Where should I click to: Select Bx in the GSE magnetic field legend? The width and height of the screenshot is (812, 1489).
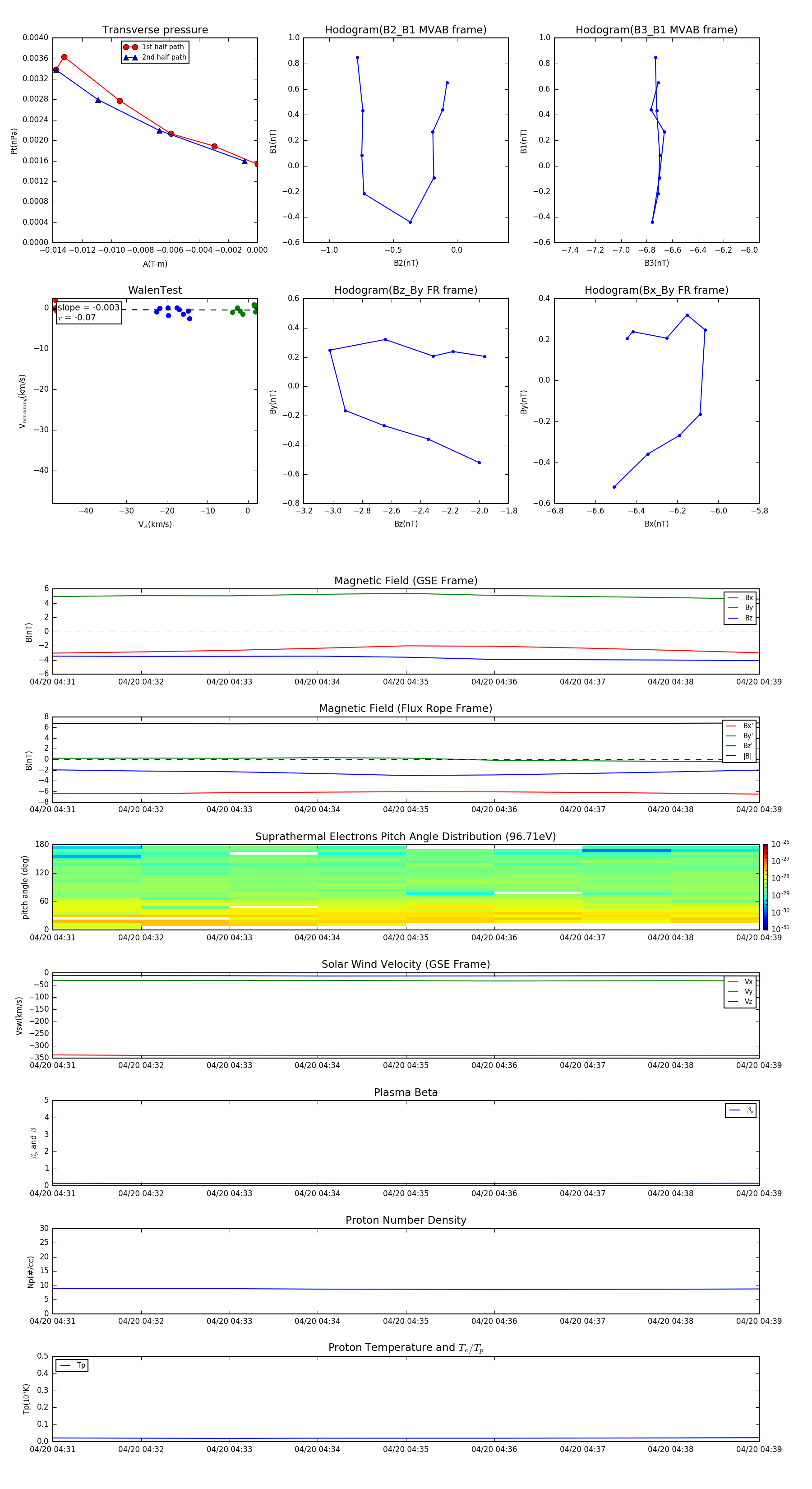coord(741,598)
